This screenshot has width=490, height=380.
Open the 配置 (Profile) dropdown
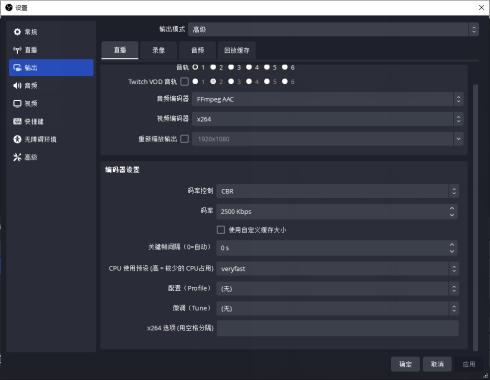pos(338,289)
